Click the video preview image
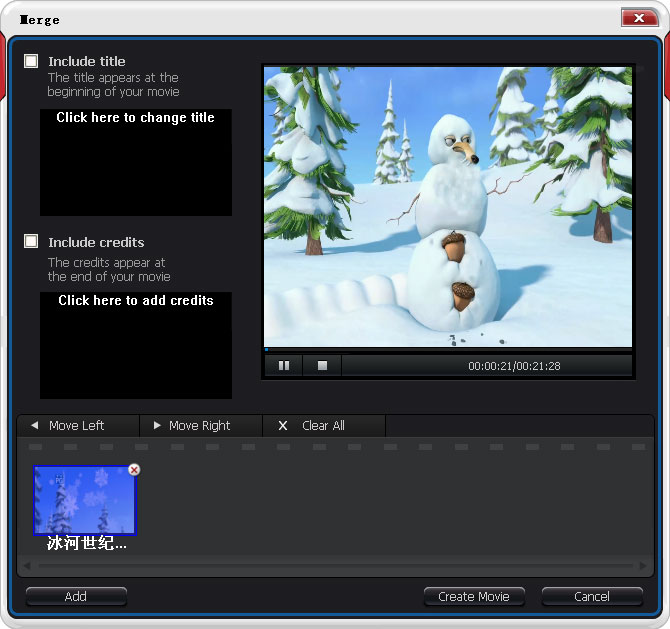The image size is (670, 629). [448, 207]
